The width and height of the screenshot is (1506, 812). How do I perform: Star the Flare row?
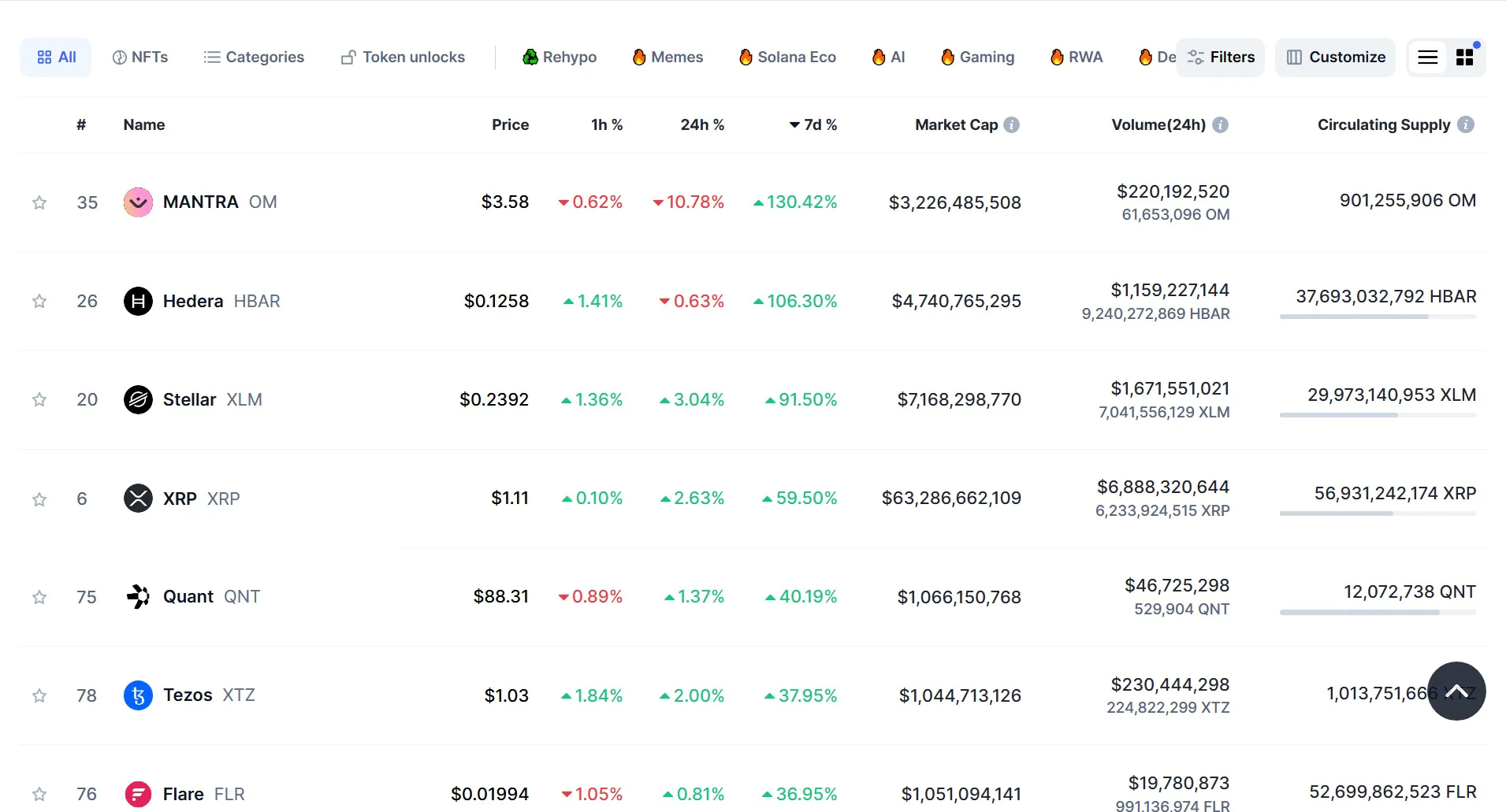pos(39,795)
